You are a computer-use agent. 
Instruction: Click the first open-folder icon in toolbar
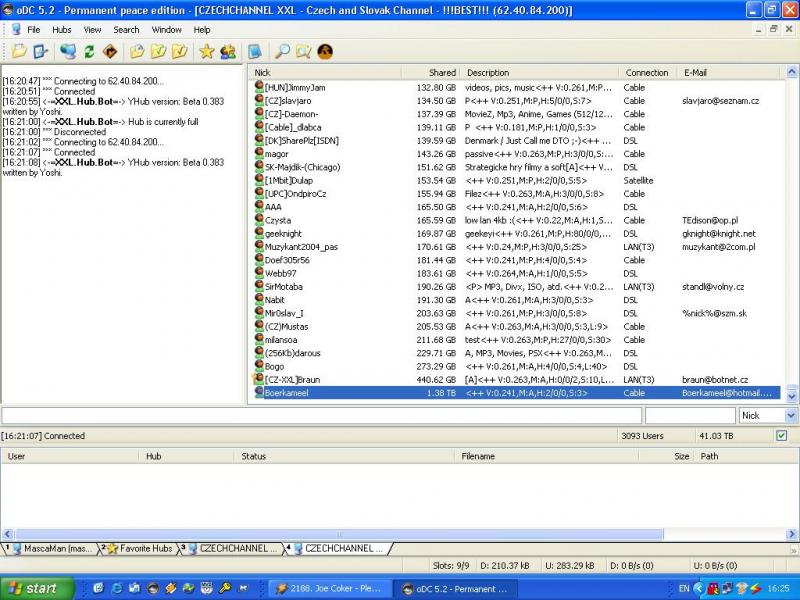19,51
